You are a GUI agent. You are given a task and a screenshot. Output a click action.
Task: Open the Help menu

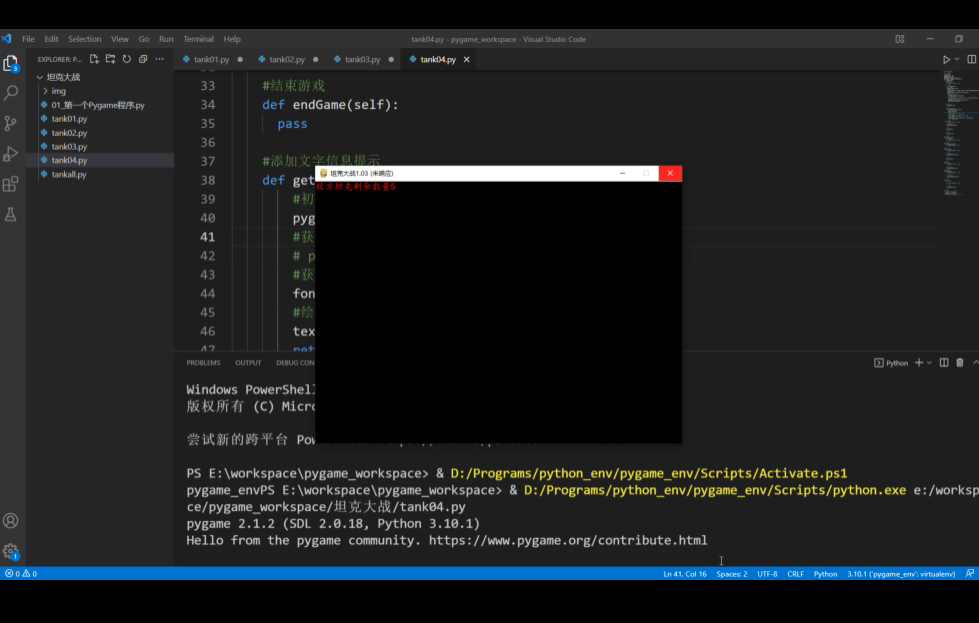(x=232, y=39)
